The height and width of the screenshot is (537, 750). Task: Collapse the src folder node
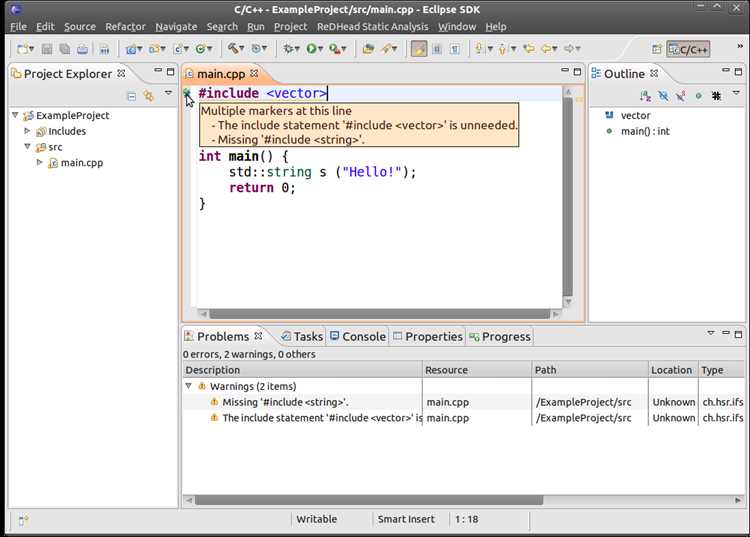pos(27,146)
